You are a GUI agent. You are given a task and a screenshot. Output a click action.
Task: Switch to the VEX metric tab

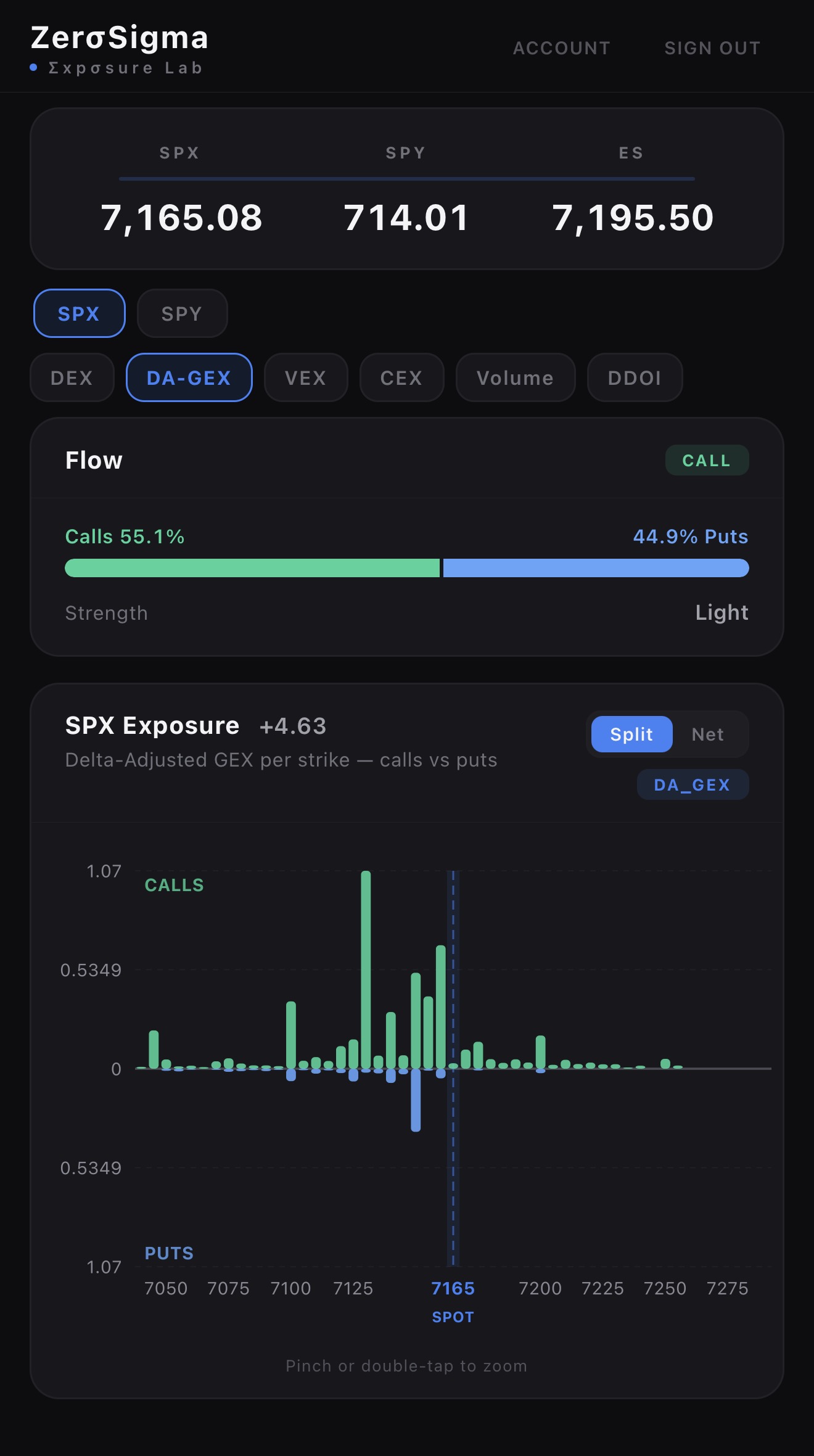click(306, 377)
